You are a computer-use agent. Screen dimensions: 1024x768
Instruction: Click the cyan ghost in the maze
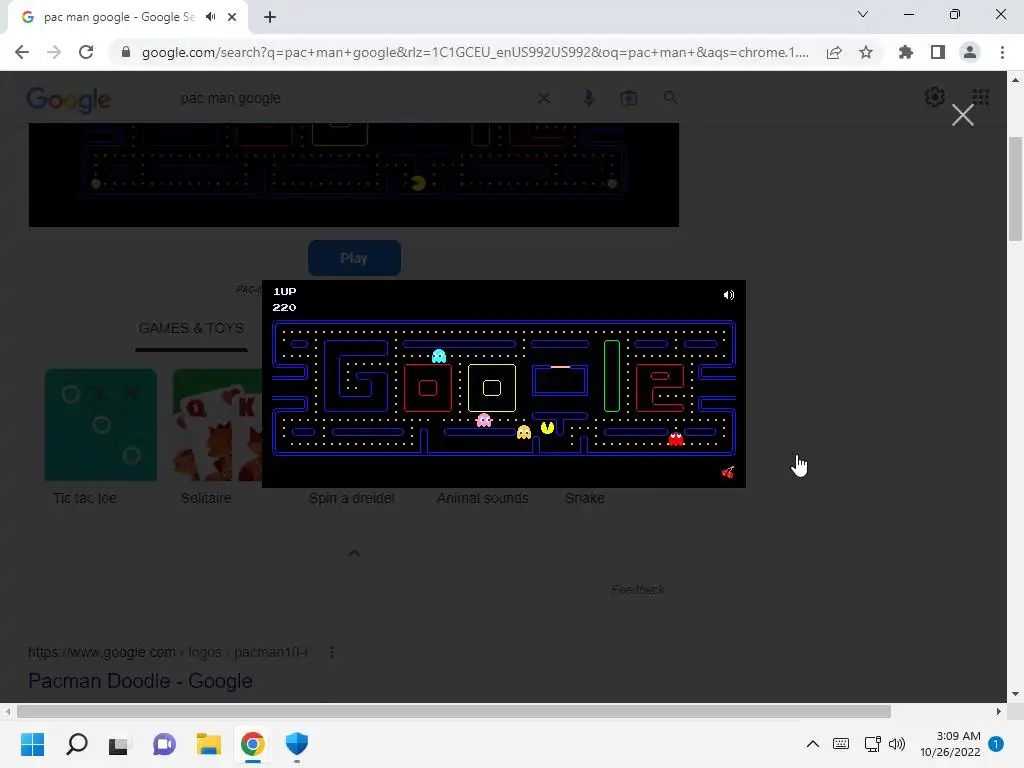pyautogui.click(x=439, y=356)
